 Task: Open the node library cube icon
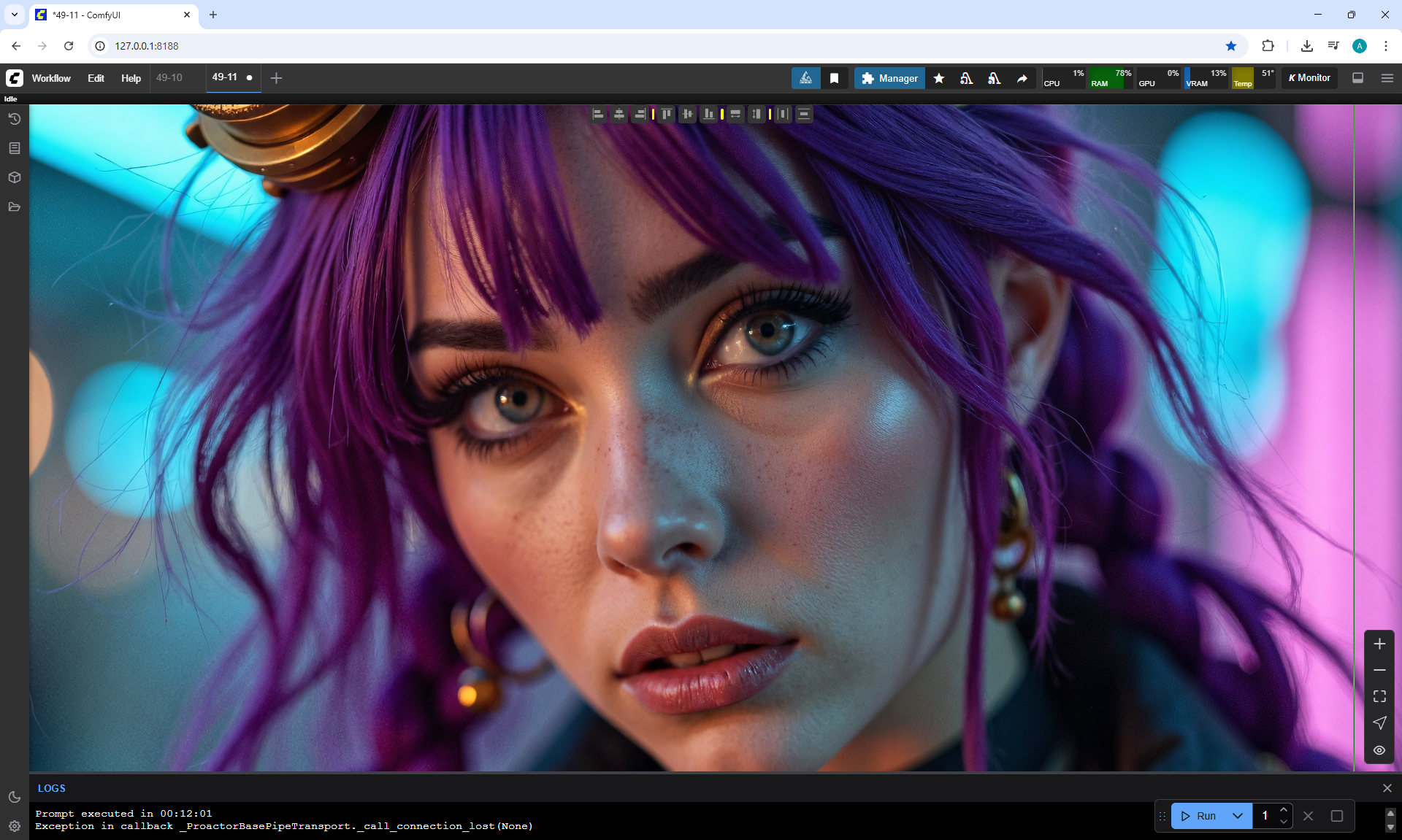coord(14,177)
